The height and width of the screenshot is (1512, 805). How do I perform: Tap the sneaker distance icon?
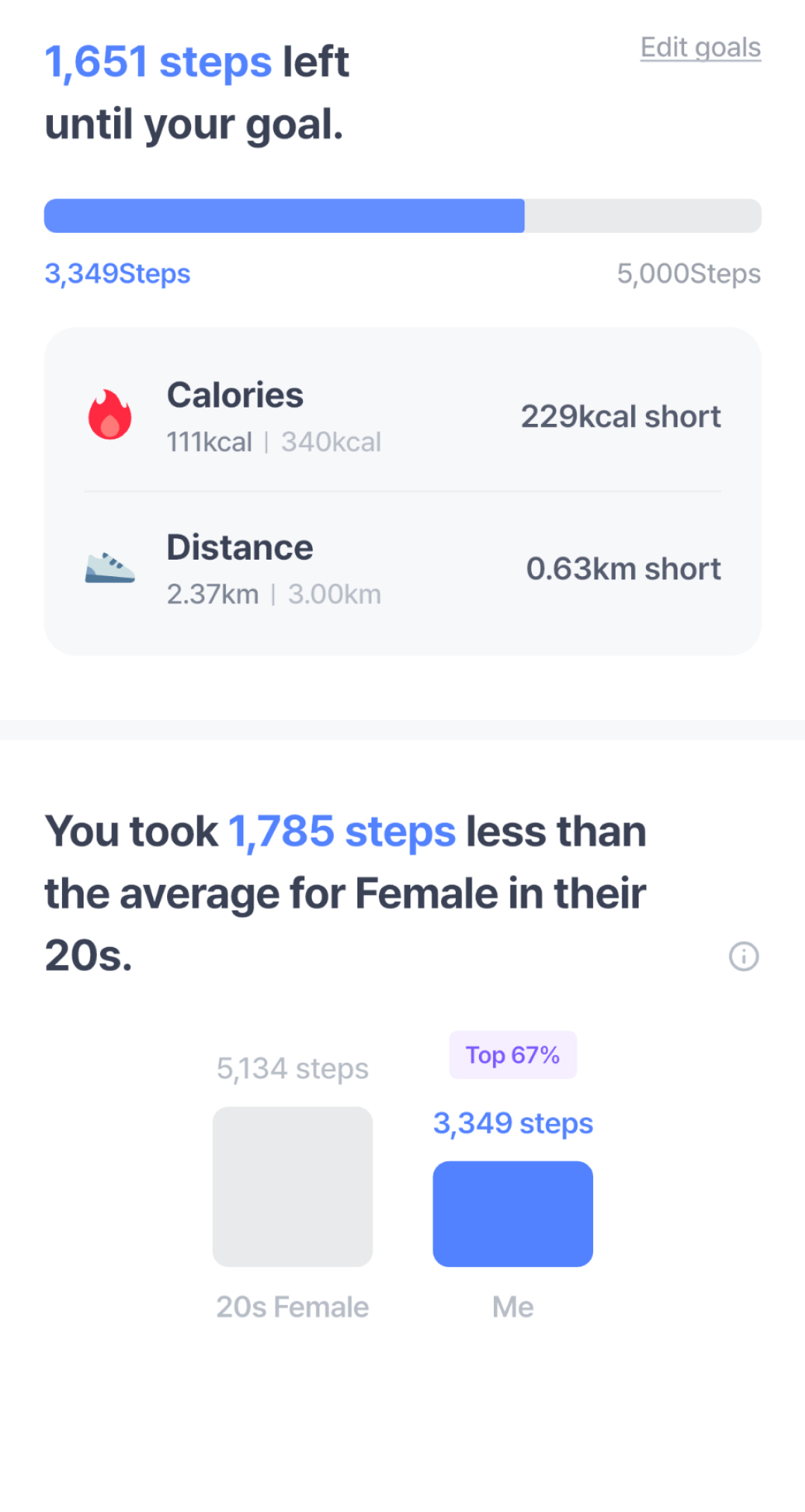[x=110, y=568]
